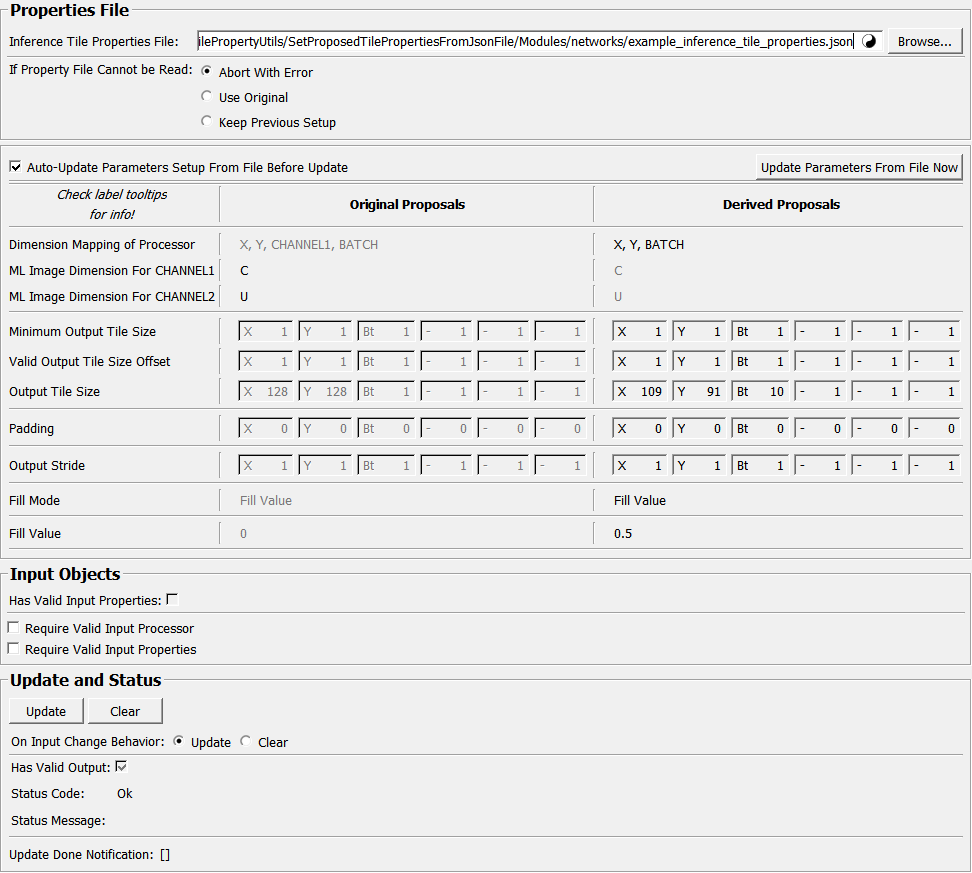Click the derived Fill Value 0.5 field
972x873 pixels.
pos(623,534)
